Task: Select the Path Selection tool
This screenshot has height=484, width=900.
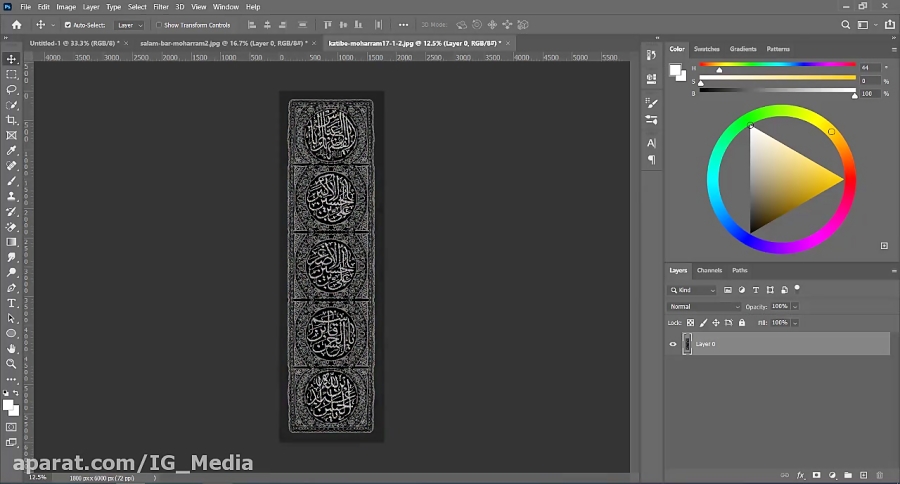Action: coord(11,318)
